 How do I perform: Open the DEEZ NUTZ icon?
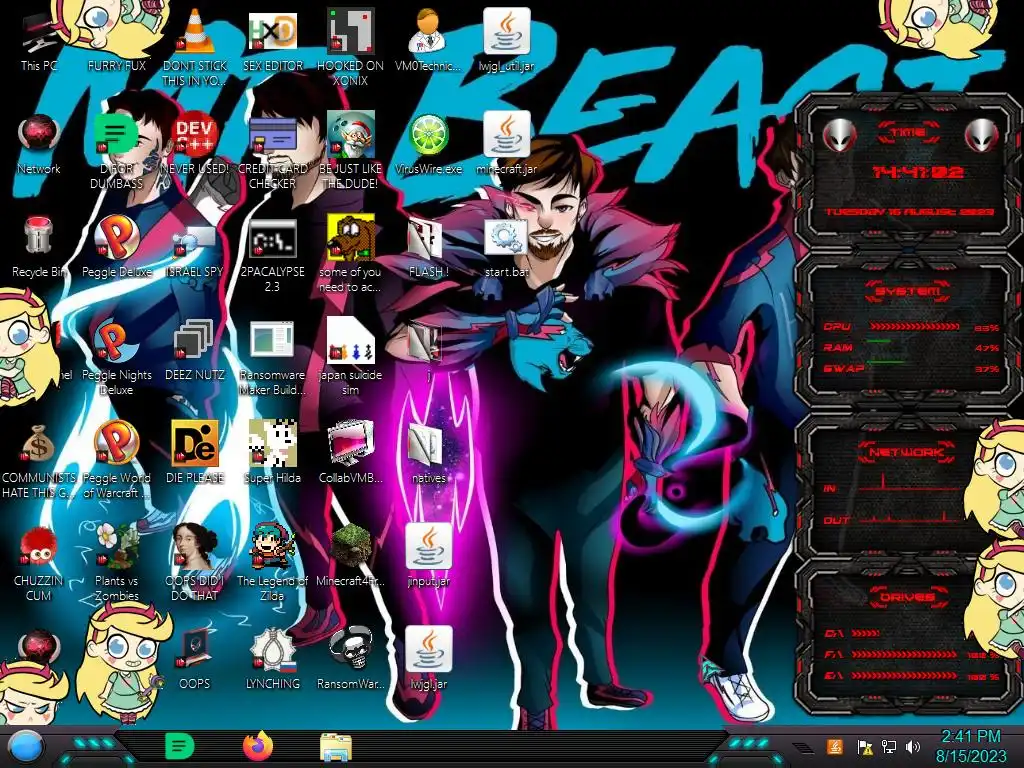(194, 341)
